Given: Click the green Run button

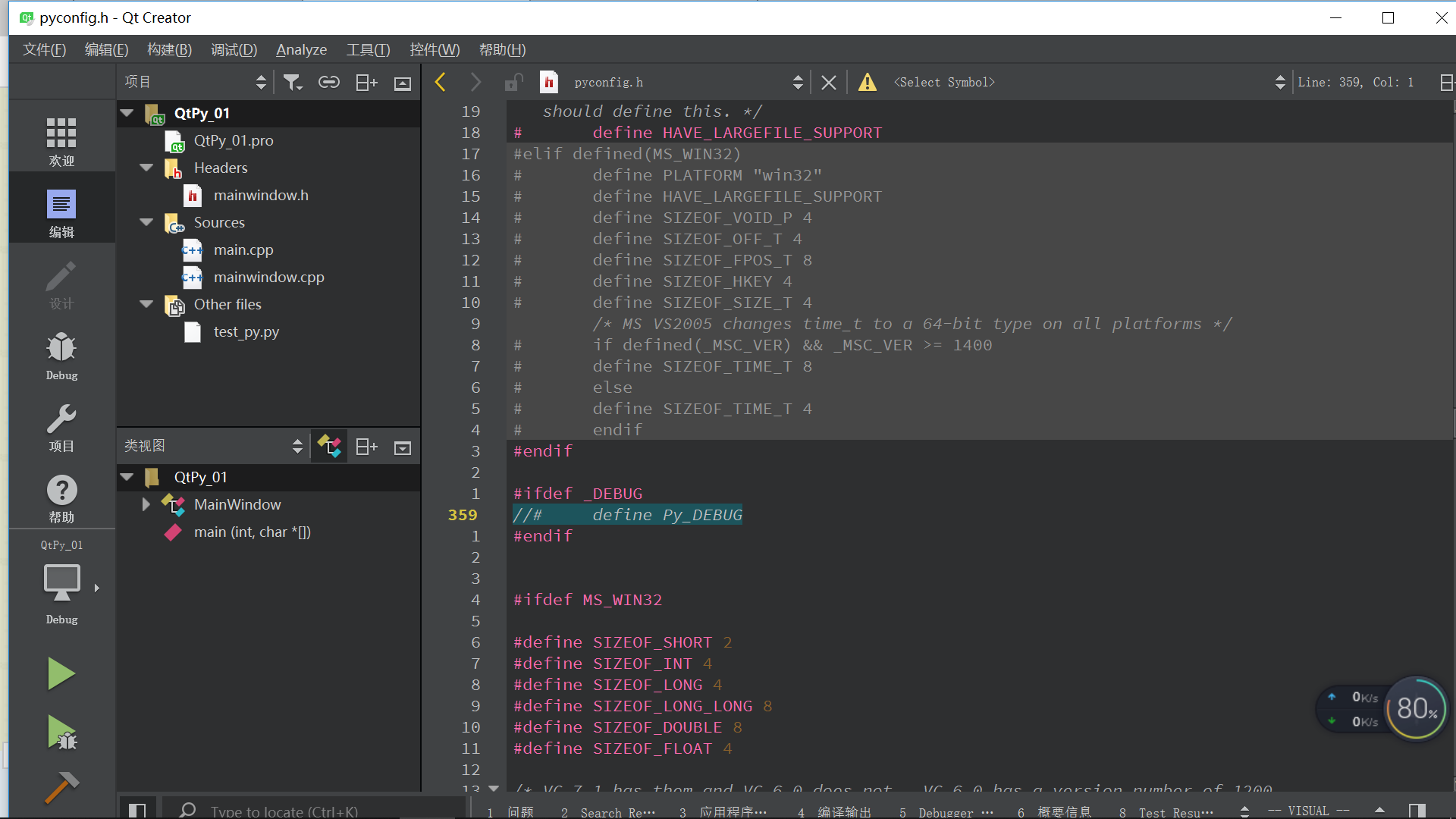Looking at the screenshot, I should click(61, 673).
